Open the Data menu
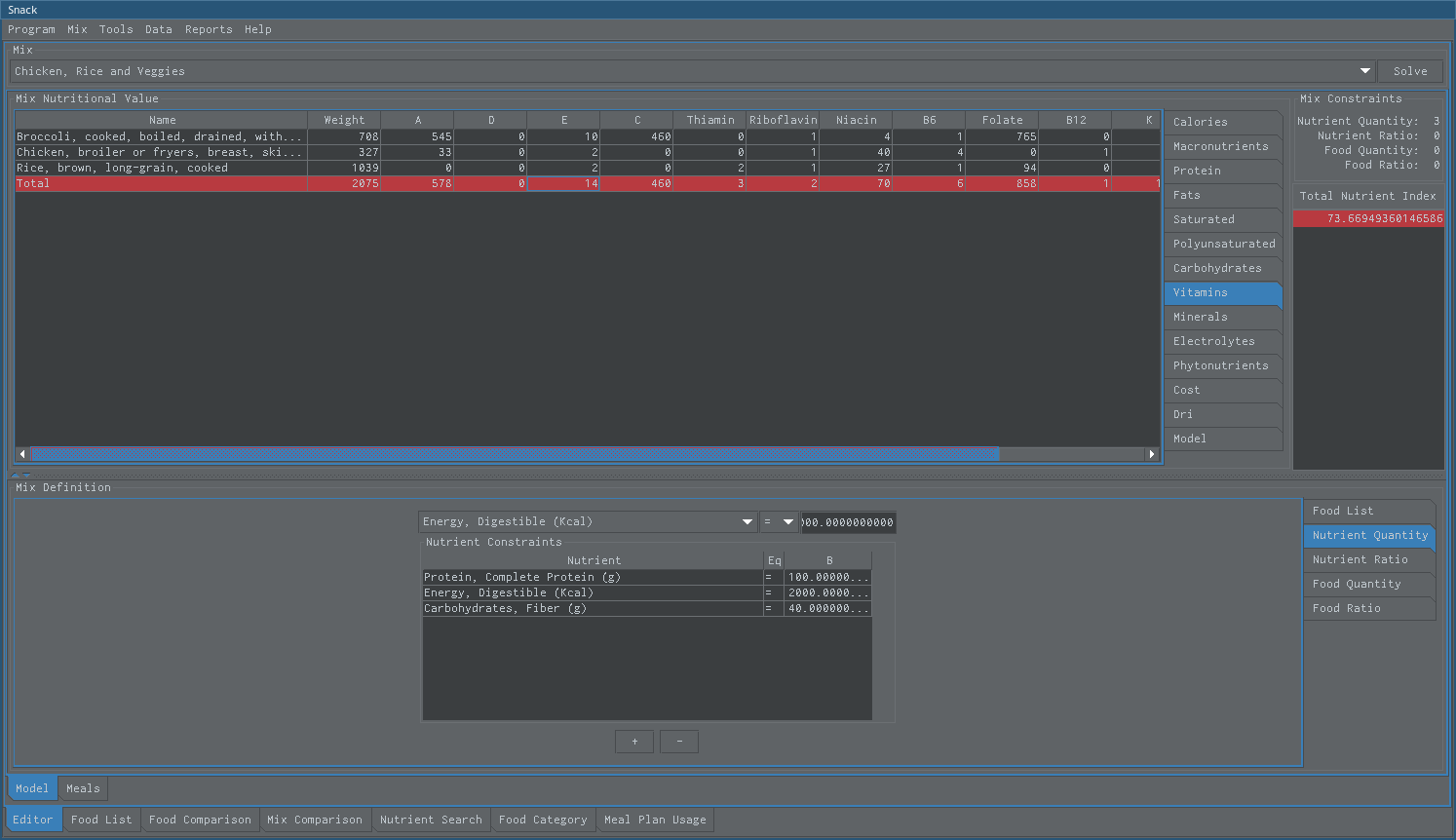This screenshot has height=840, width=1456. coord(158,29)
